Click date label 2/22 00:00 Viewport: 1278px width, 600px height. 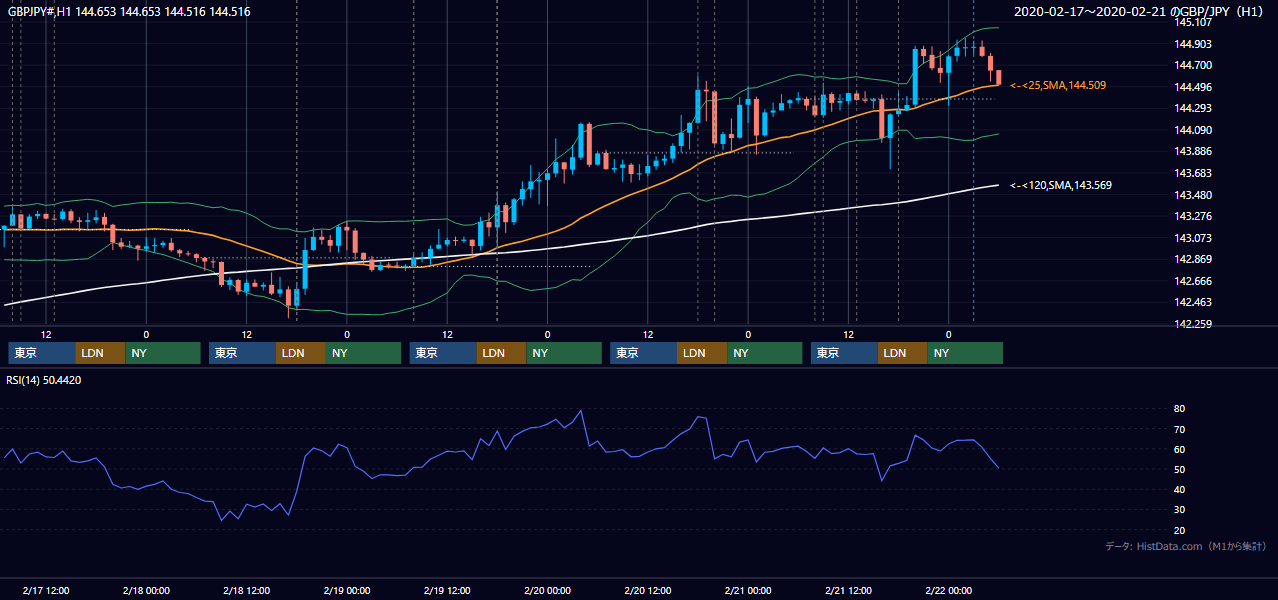[x=948, y=591]
